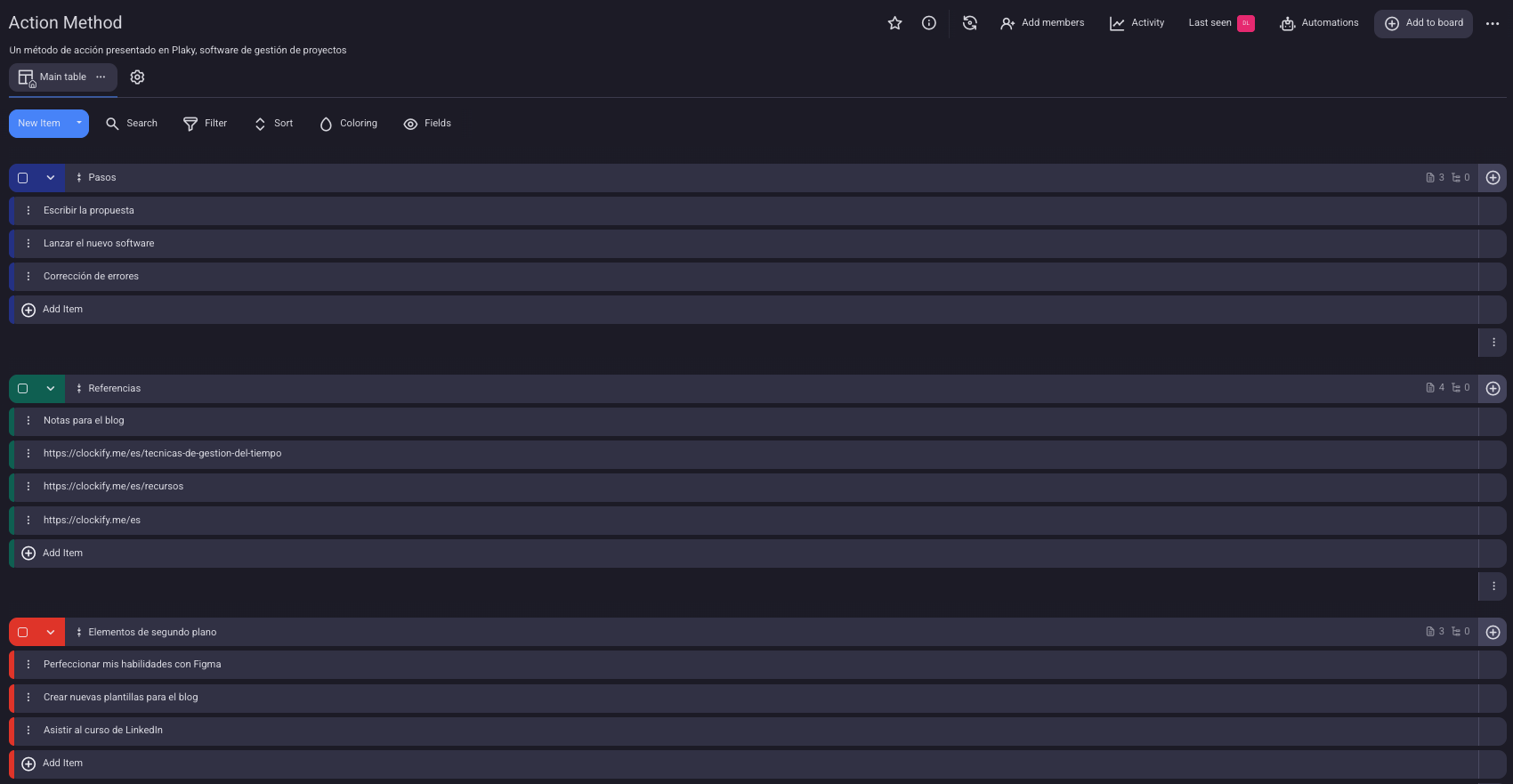1513x784 pixels.
Task: Open row menu for Corrección de errores
Action: (x=28, y=277)
